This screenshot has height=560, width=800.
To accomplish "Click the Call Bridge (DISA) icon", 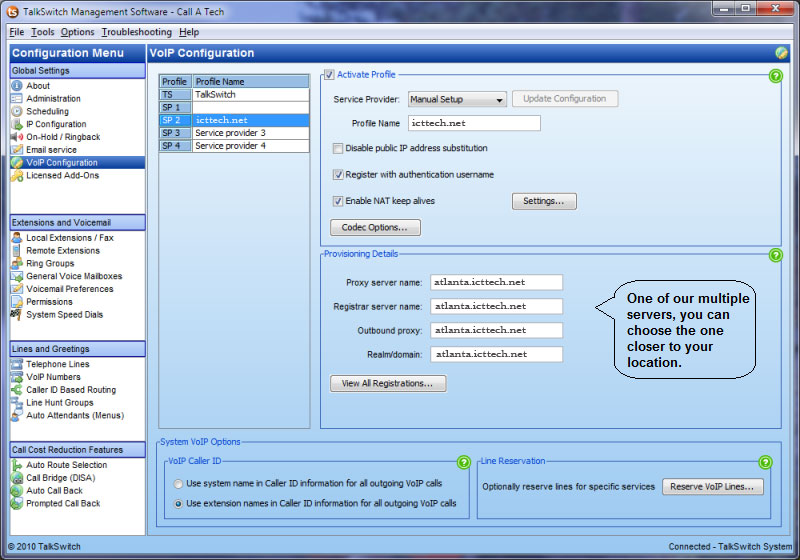I will [x=17, y=478].
